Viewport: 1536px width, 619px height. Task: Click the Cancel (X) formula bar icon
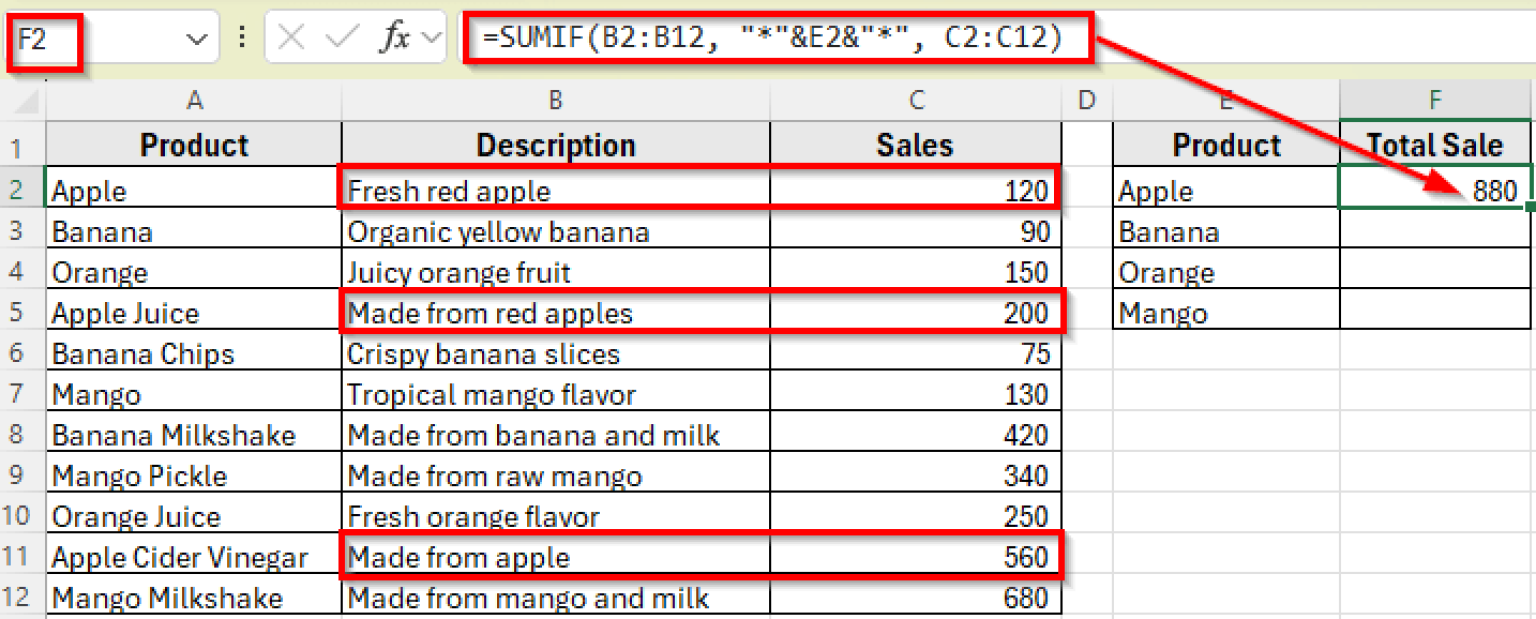point(291,39)
